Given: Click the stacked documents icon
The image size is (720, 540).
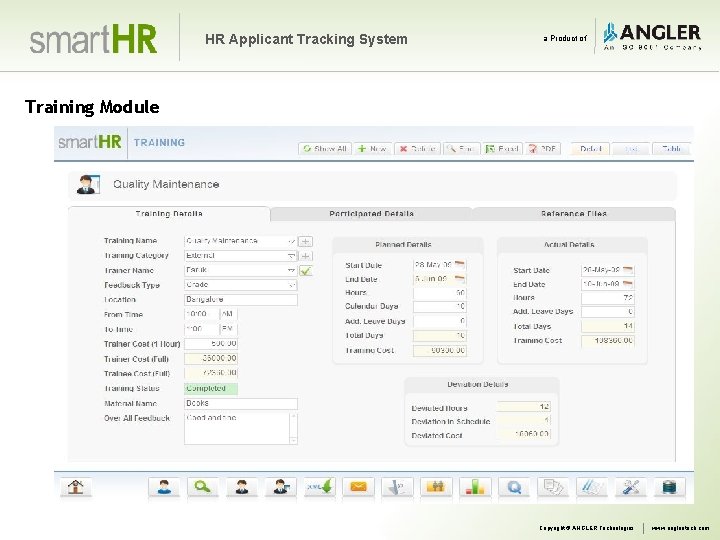Looking at the screenshot, I should pos(553,487).
